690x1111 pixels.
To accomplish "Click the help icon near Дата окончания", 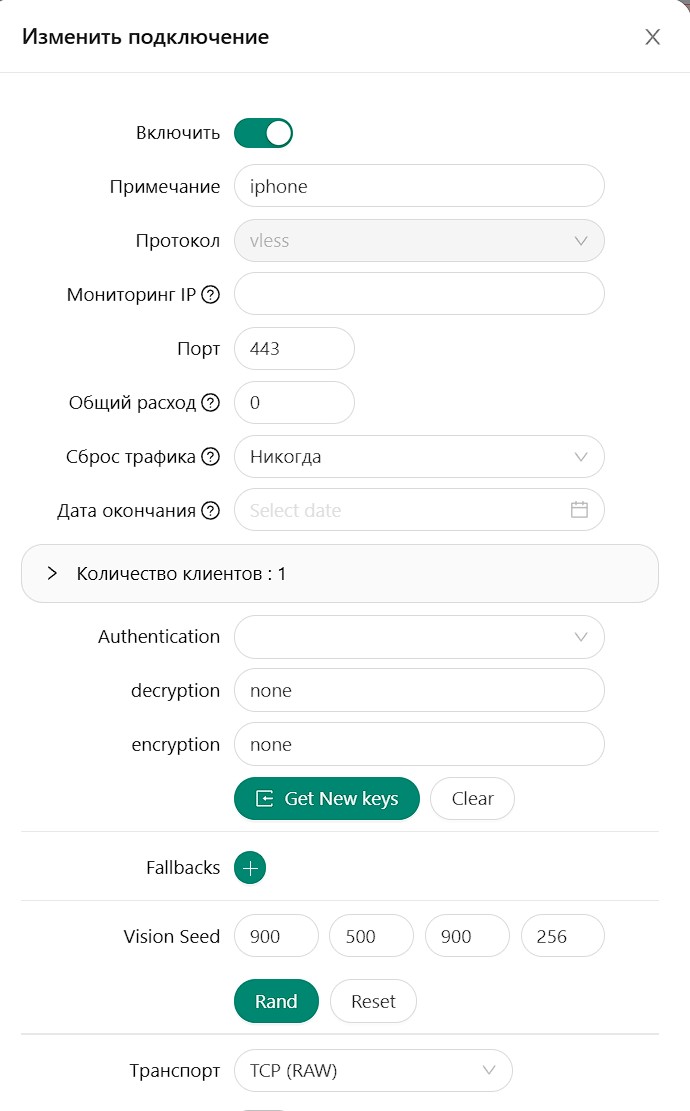I will click(210, 510).
